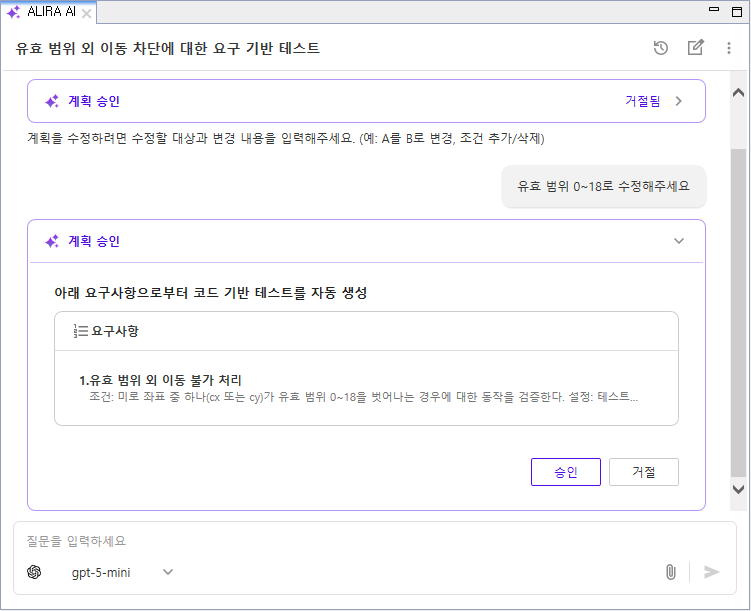Open the chat history clock icon
Image resolution: width=751 pixels, height=611 pixels.
coord(661,48)
